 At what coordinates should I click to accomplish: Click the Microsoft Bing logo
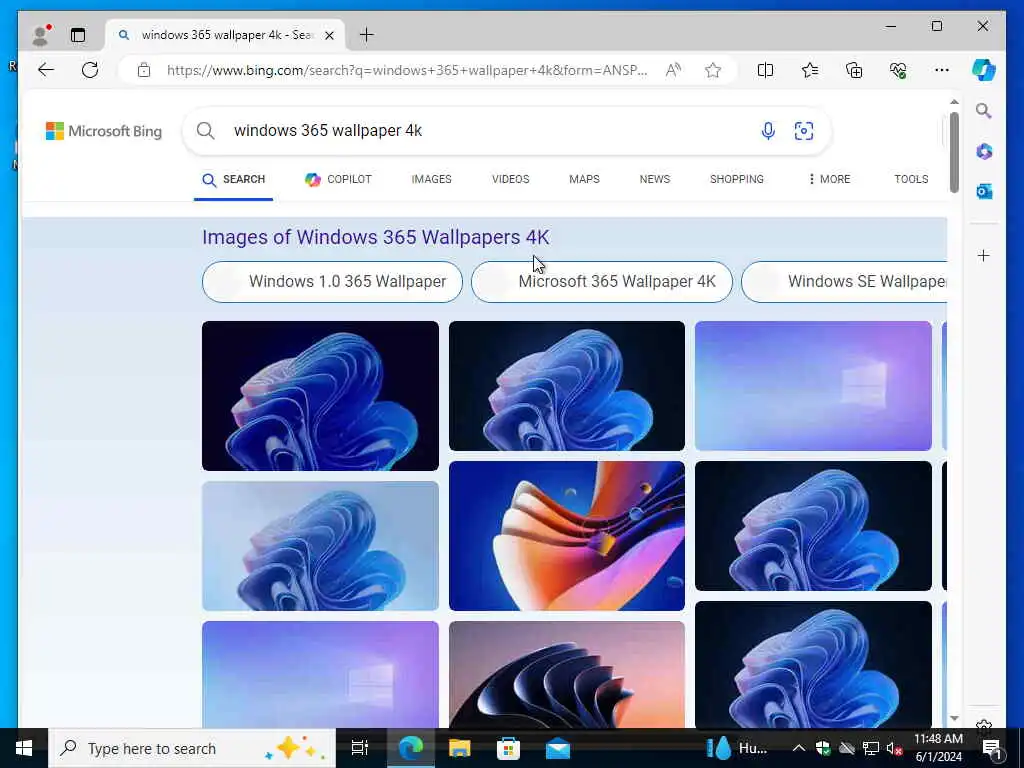click(104, 131)
